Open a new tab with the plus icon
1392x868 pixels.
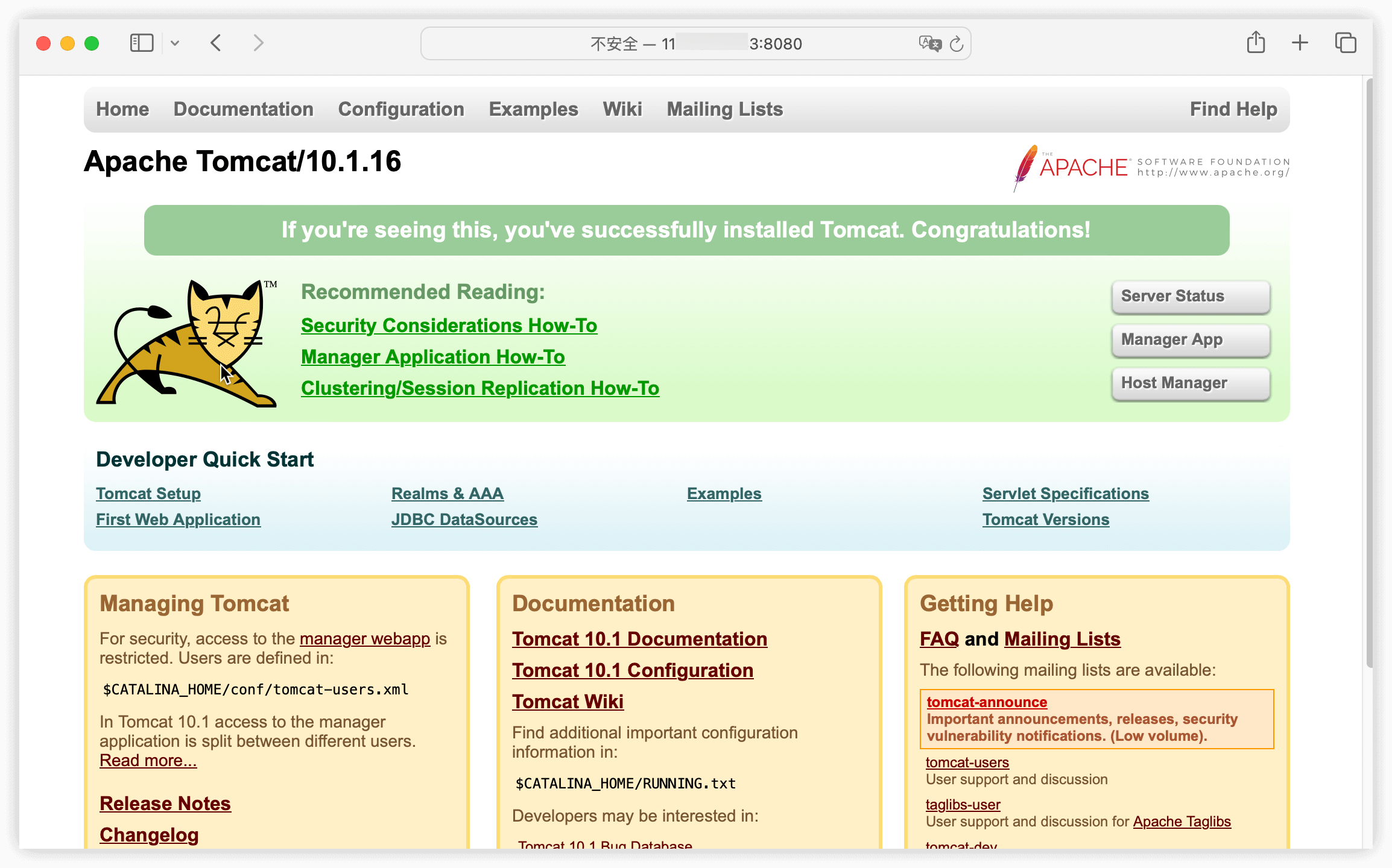(1300, 42)
